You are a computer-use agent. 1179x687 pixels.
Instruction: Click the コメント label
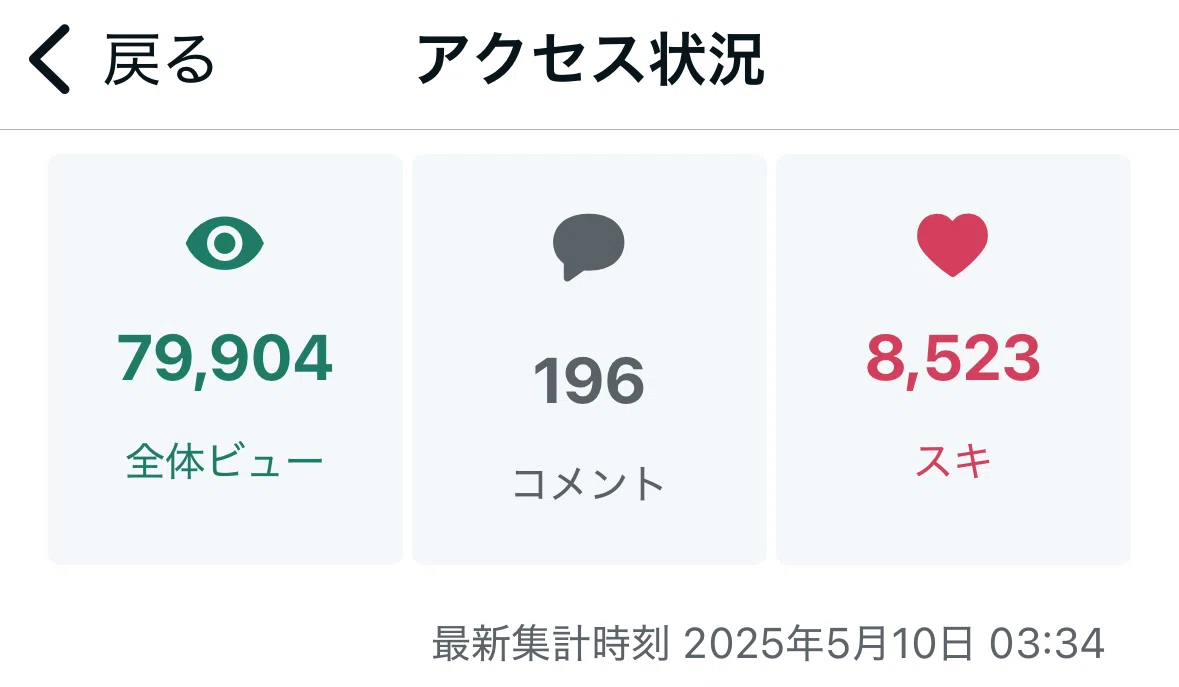(x=589, y=483)
